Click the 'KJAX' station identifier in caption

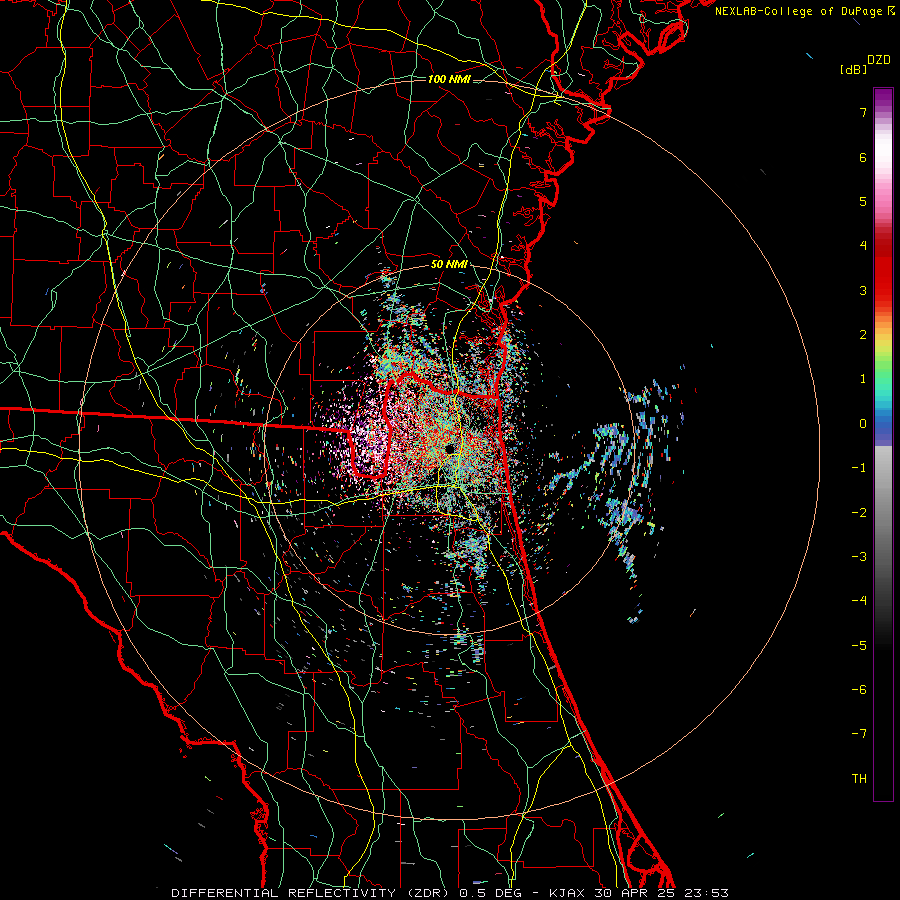click(567, 893)
